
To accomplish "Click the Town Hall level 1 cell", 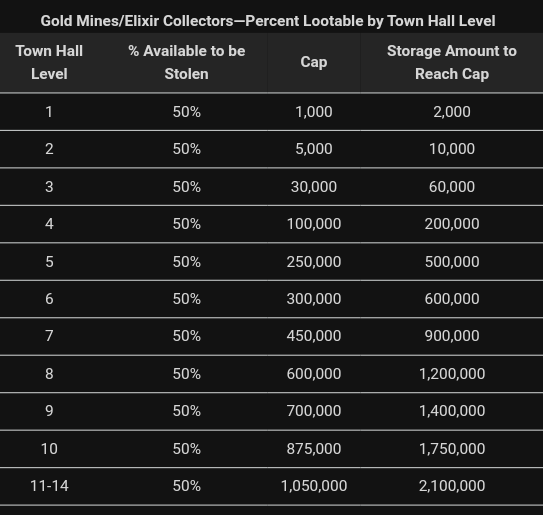I will point(49,112).
